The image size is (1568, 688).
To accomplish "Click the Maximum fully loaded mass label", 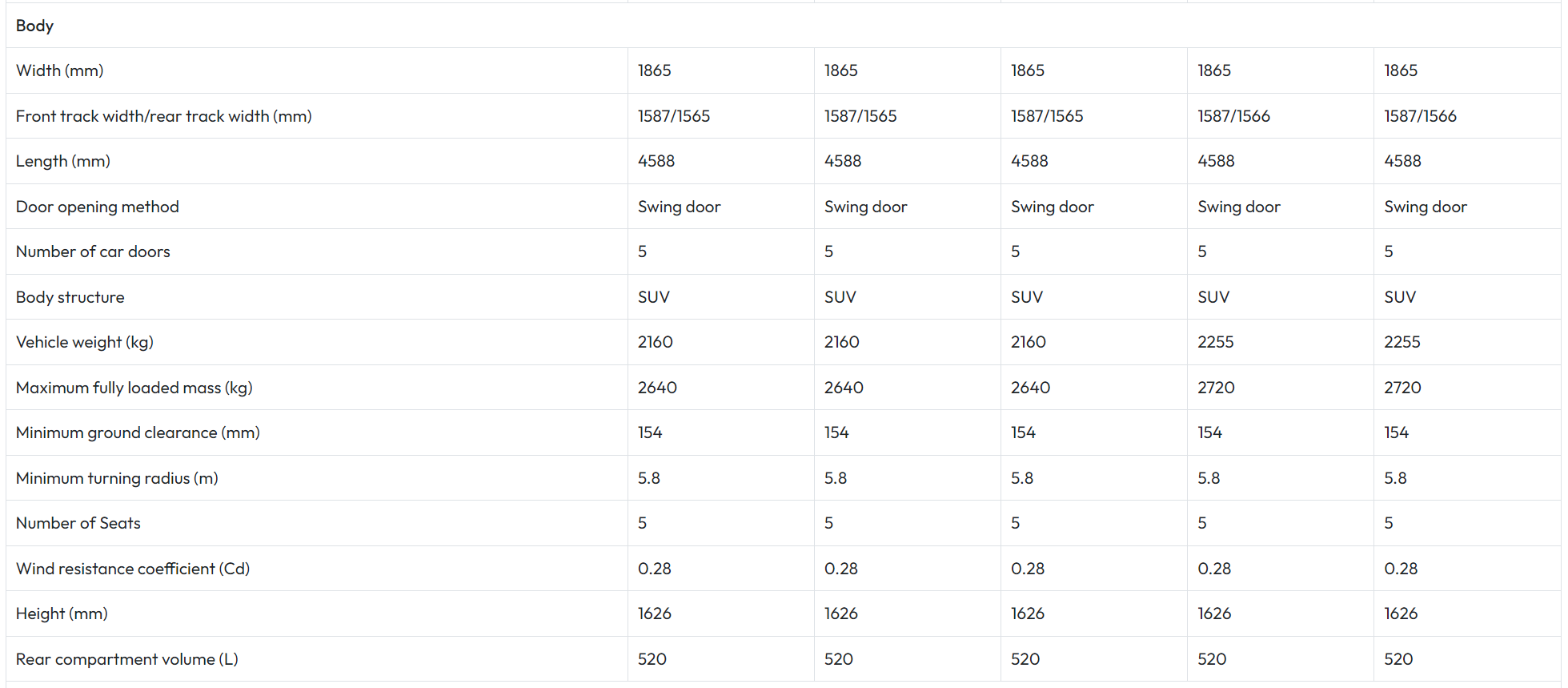I will click(x=134, y=388).
